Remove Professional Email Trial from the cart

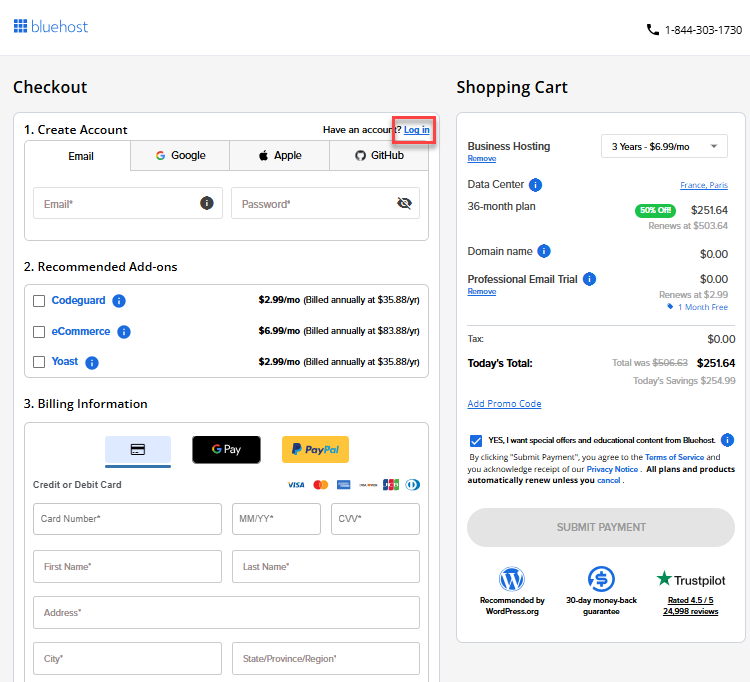[482, 291]
